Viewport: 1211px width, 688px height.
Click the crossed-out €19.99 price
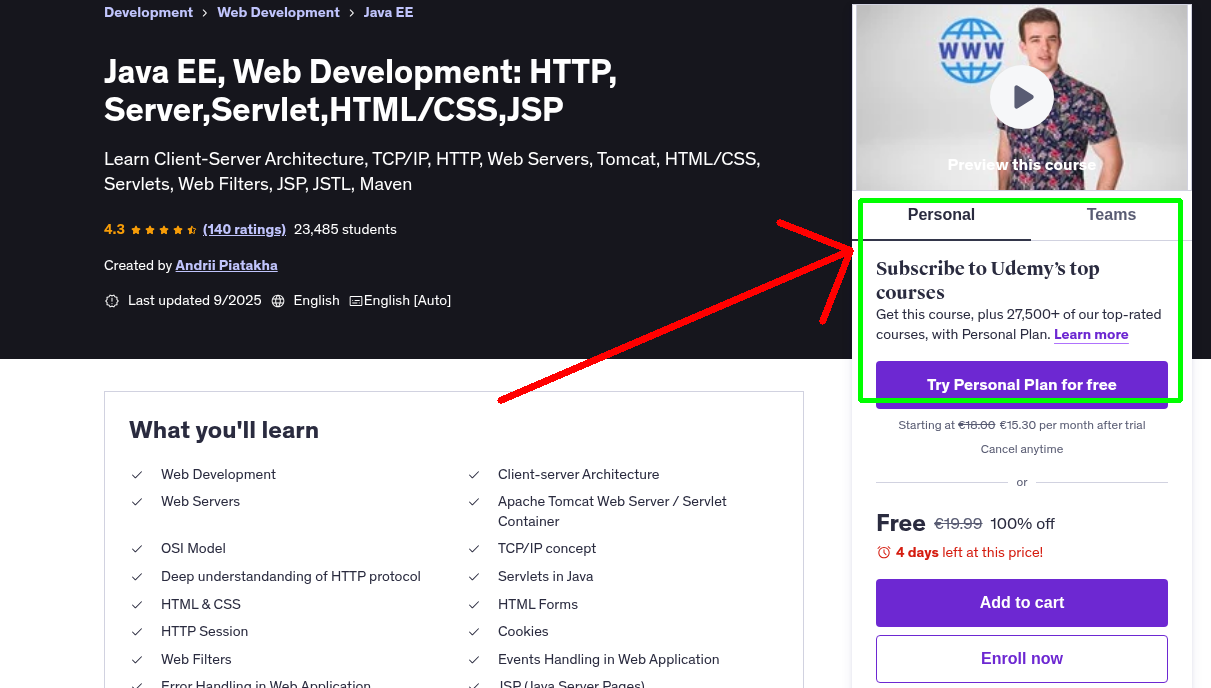pyautogui.click(x=958, y=524)
